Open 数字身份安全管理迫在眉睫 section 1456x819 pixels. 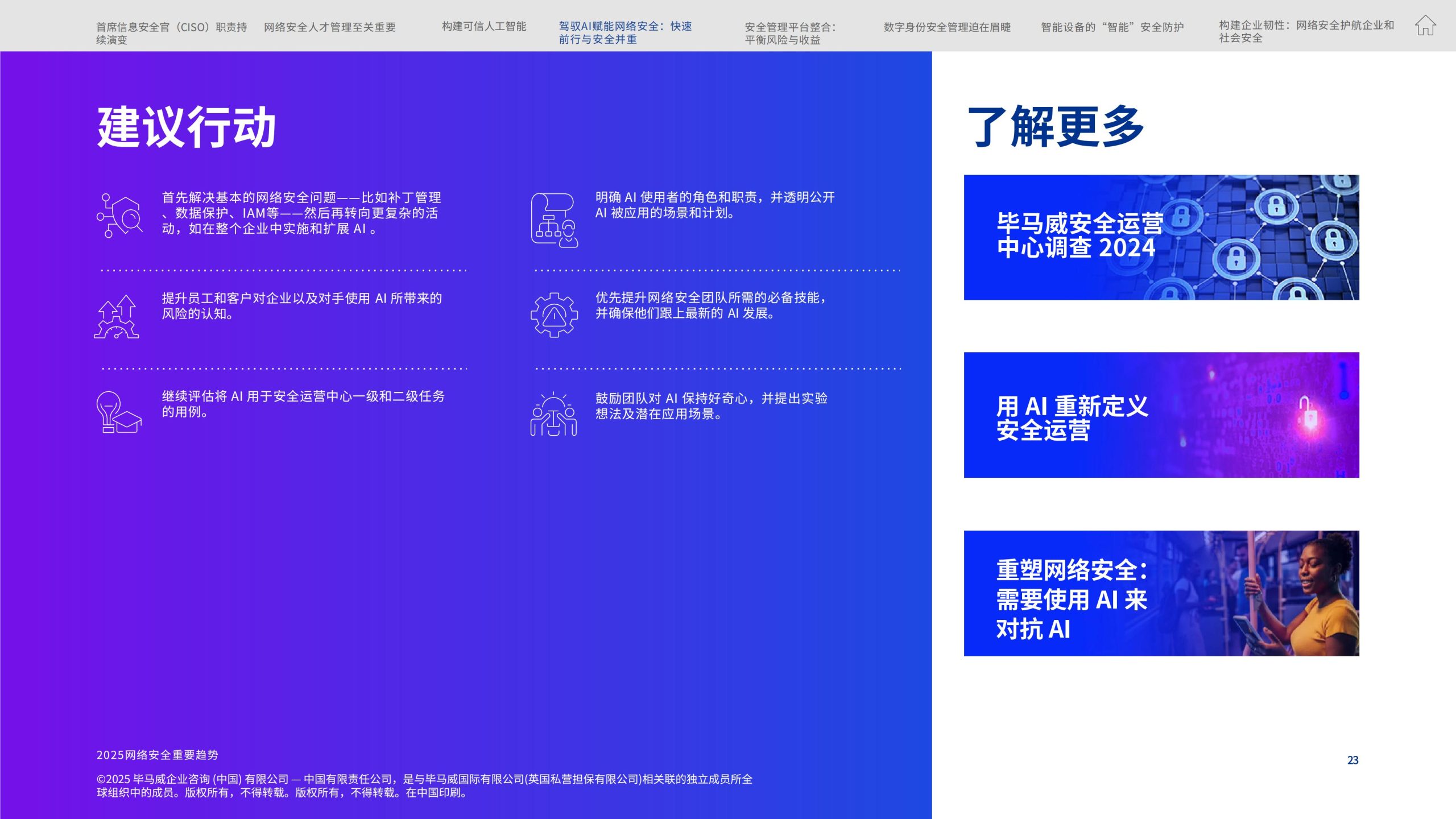(x=947, y=27)
